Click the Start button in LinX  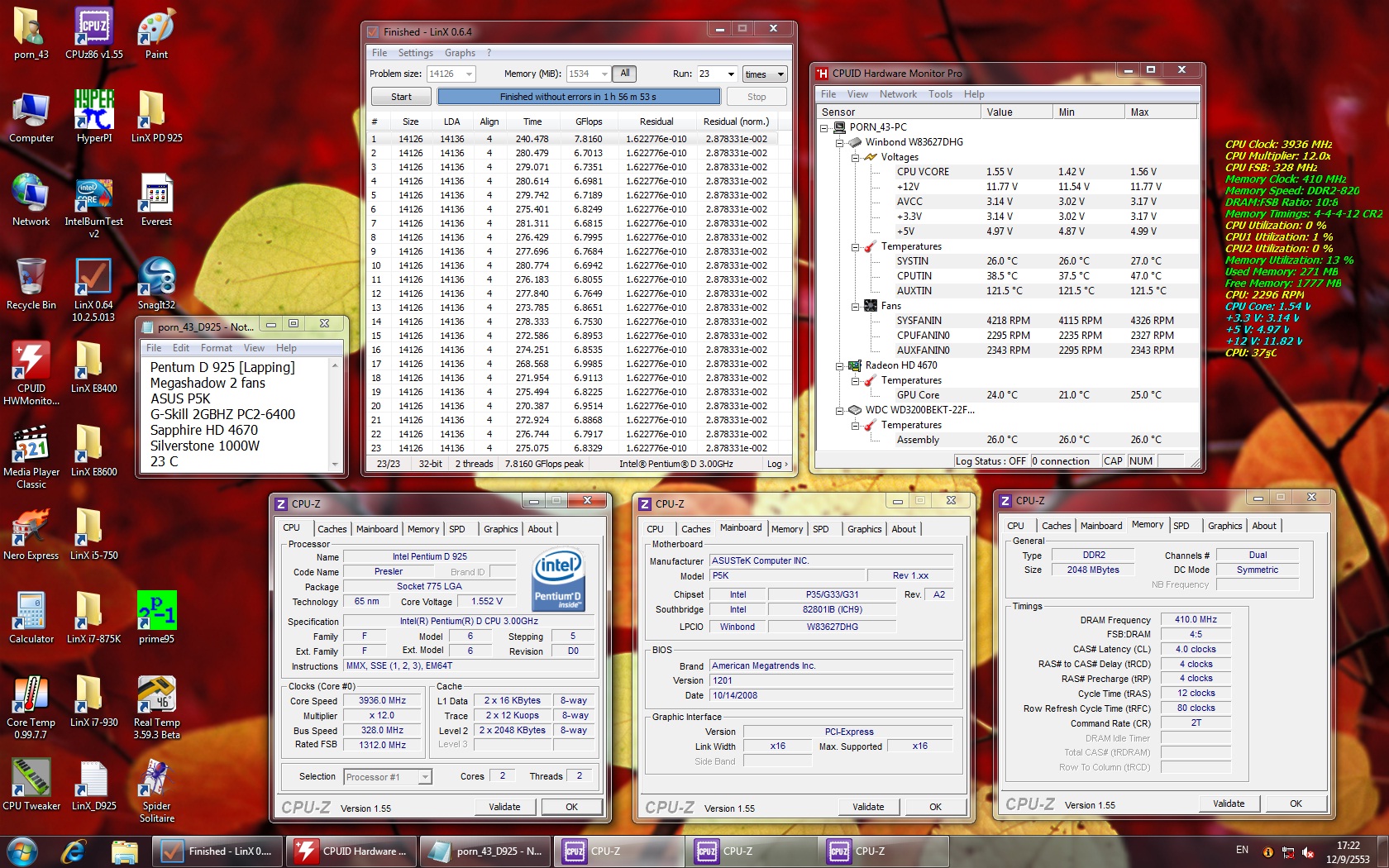click(x=401, y=97)
